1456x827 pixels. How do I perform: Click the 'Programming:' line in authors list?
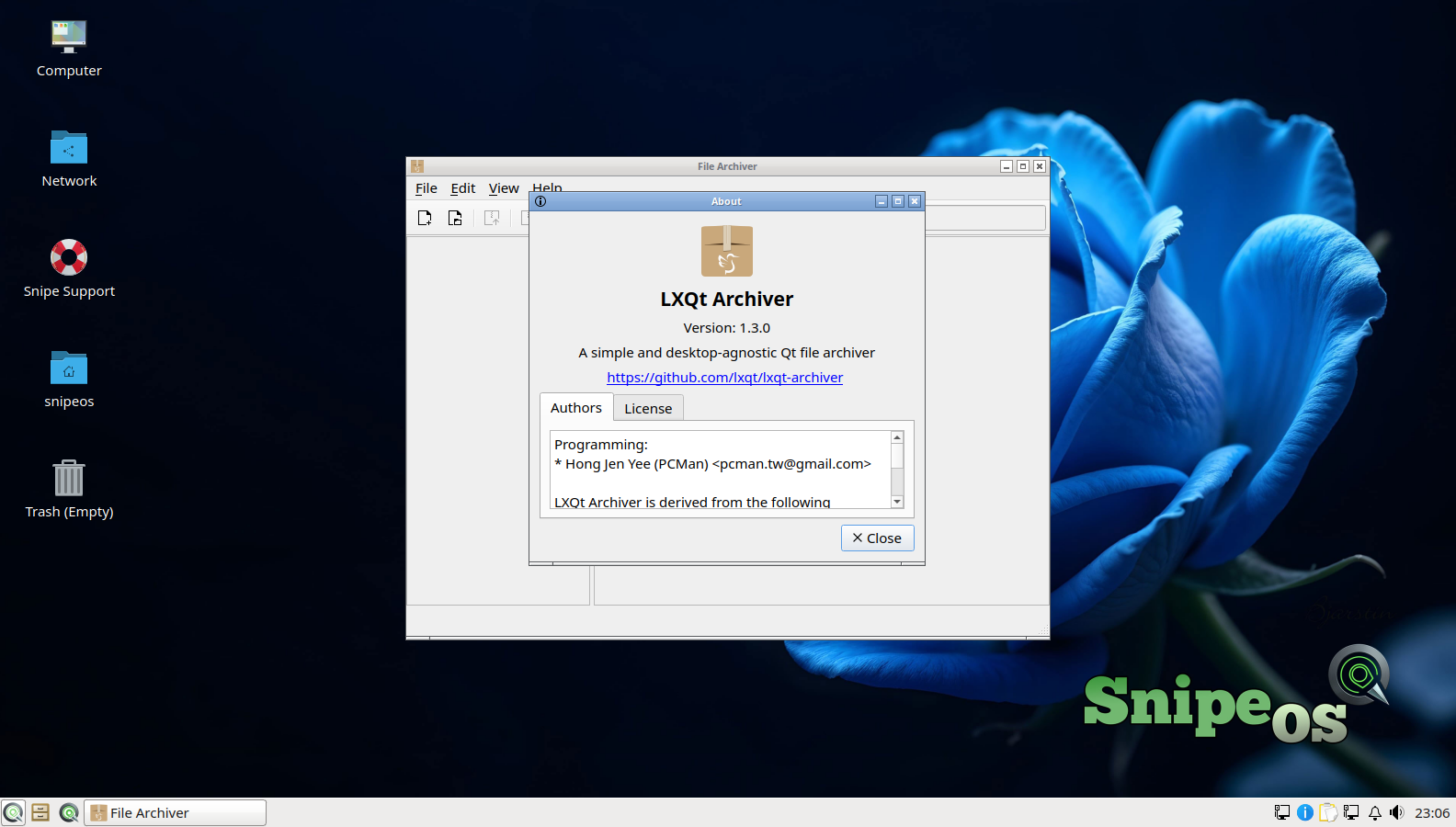(x=601, y=445)
